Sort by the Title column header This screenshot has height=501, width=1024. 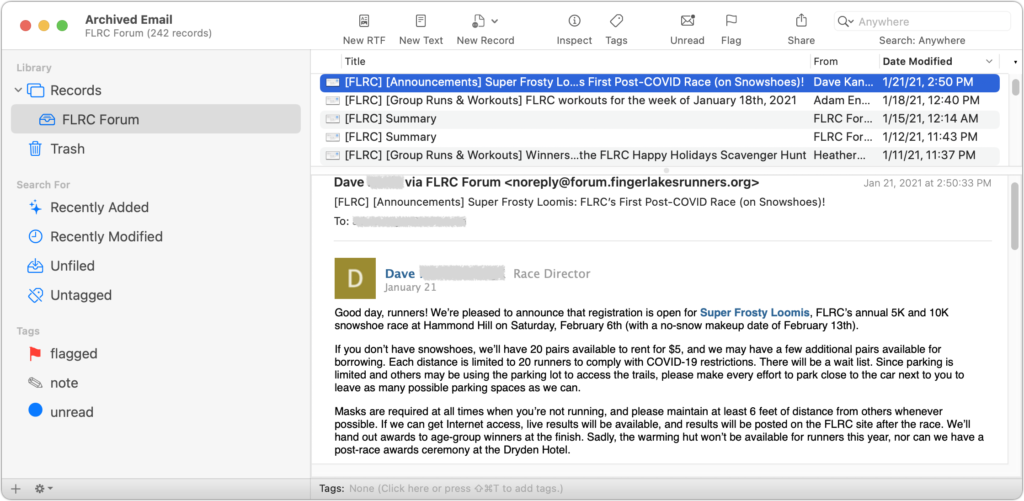[x=355, y=62]
